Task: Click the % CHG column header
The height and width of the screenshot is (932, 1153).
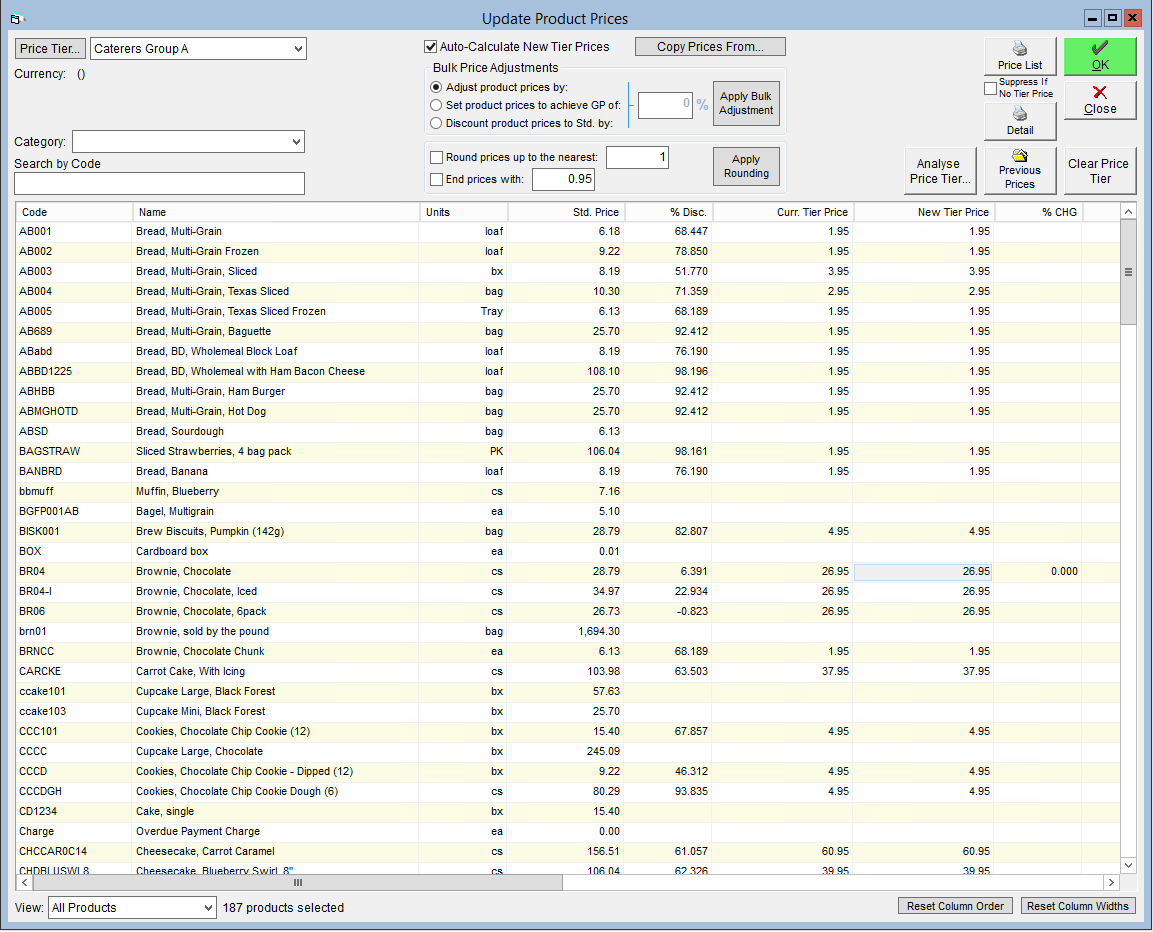Action: 1039,213
